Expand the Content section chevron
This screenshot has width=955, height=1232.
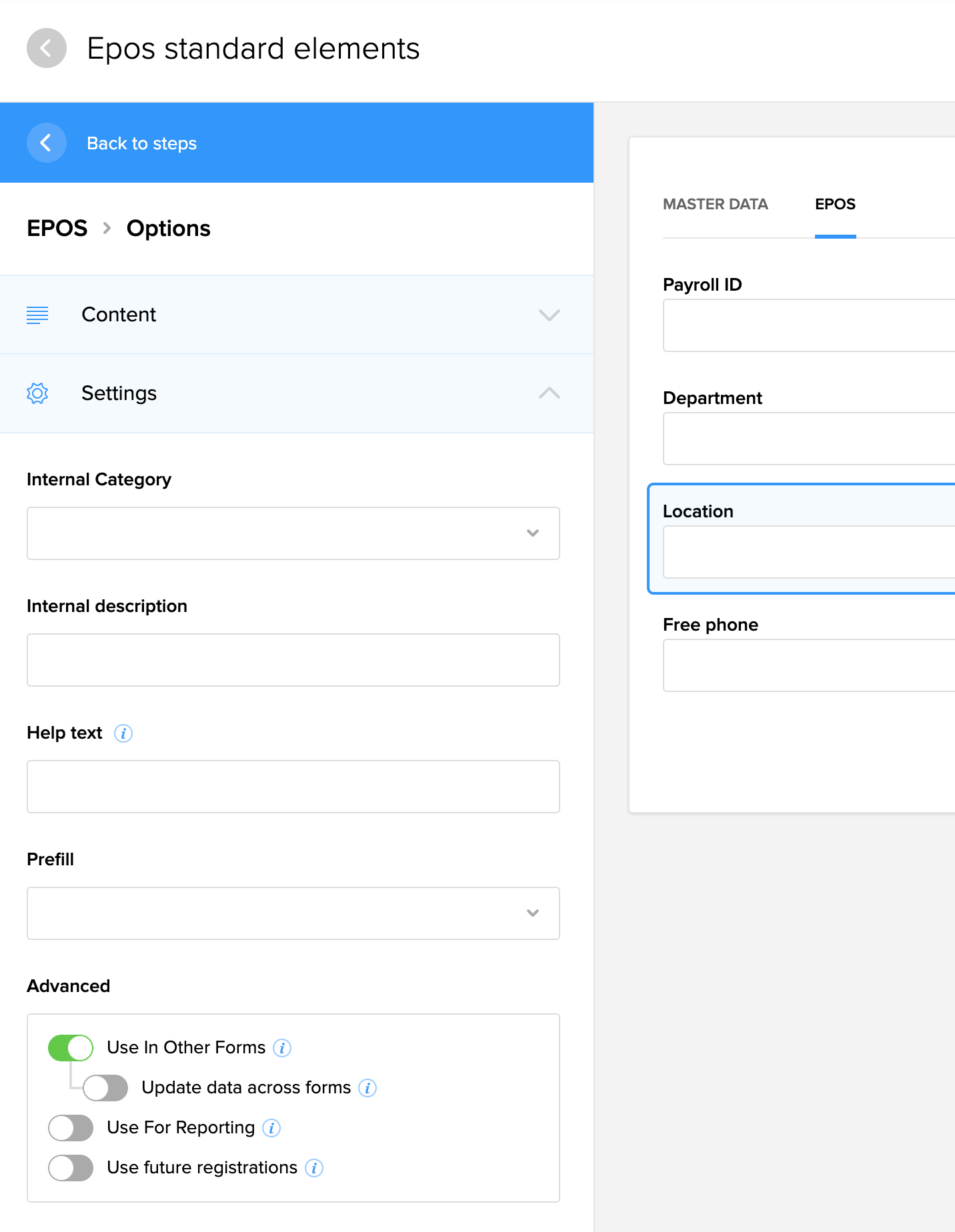click(549, 315)
